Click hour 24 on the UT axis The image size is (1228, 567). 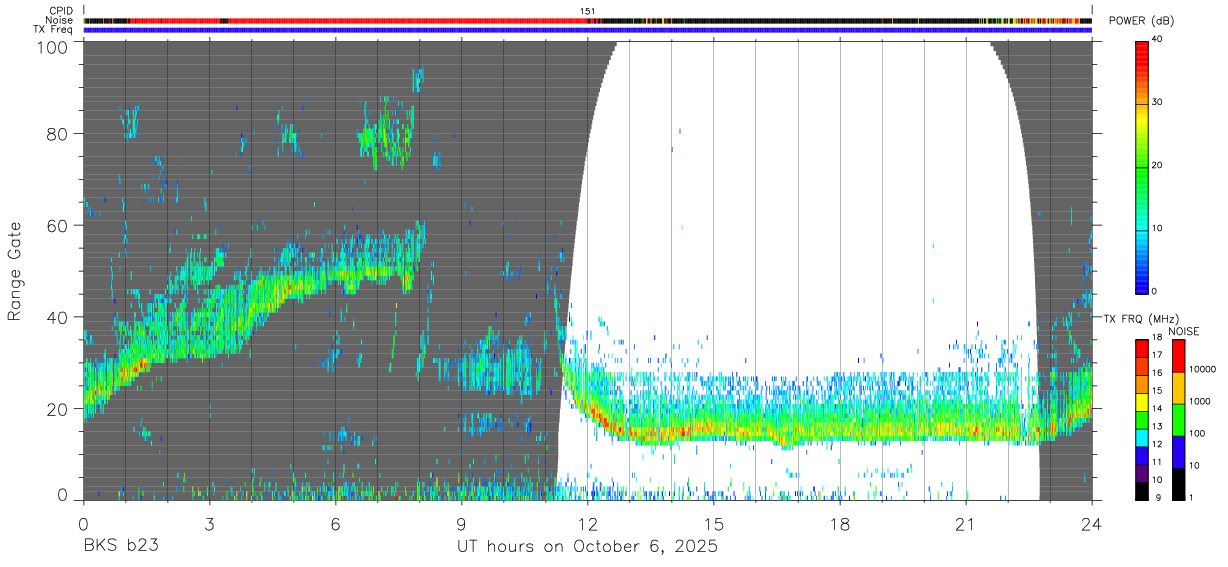point(1091,524)
